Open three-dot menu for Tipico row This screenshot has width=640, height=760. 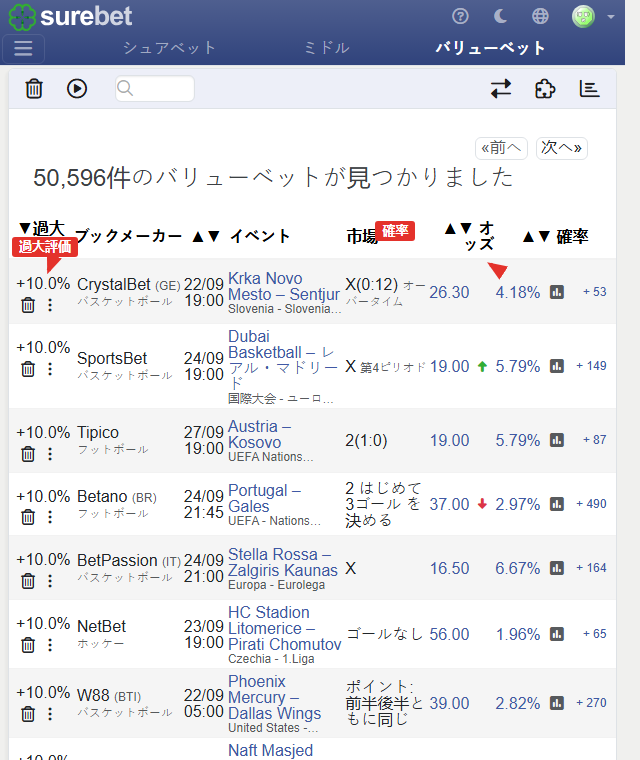click(50, 454)
